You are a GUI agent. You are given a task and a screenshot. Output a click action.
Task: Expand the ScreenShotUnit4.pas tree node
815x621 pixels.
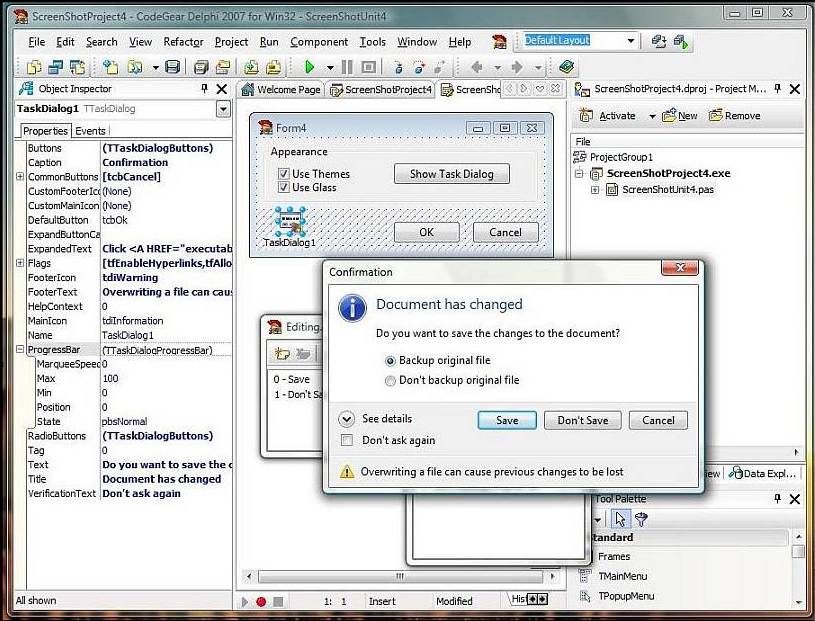pyautogui.click(x=595, y=190)
